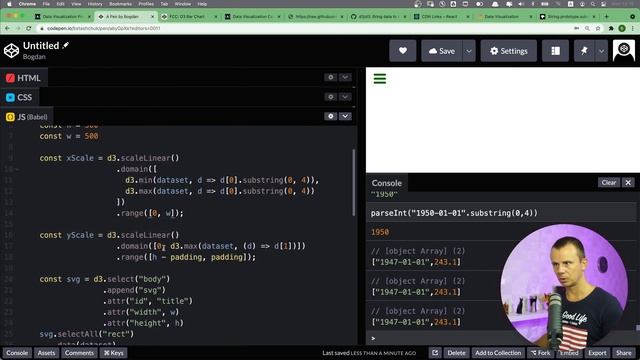Add pen to Collection
Screen dimensions: 640x360
[x=498, y=353]
